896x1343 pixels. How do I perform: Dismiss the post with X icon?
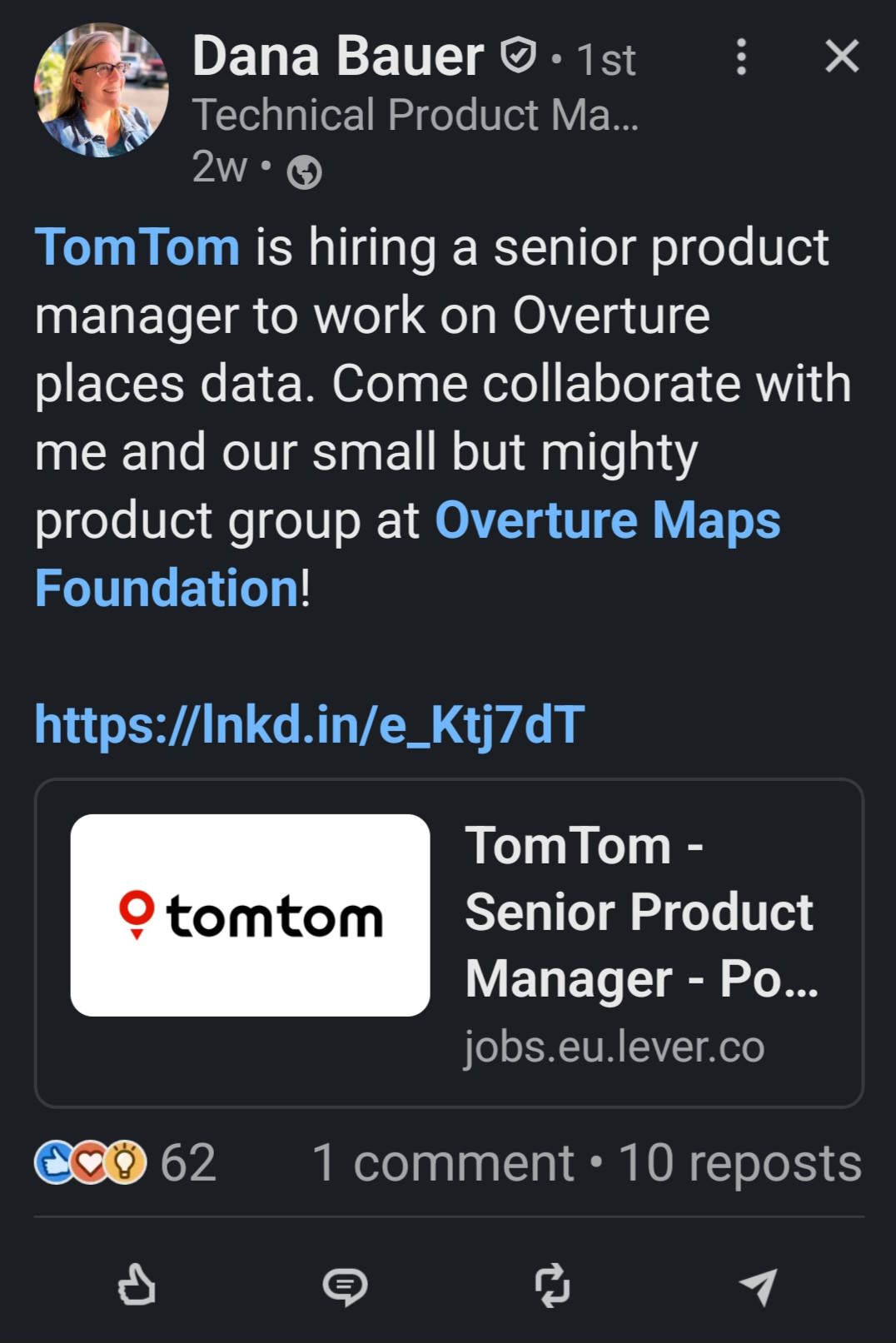[841, 57]
